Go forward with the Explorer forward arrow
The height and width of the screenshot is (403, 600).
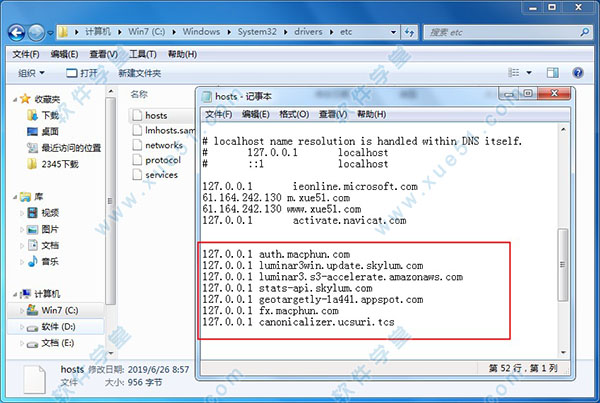(36, 33)
